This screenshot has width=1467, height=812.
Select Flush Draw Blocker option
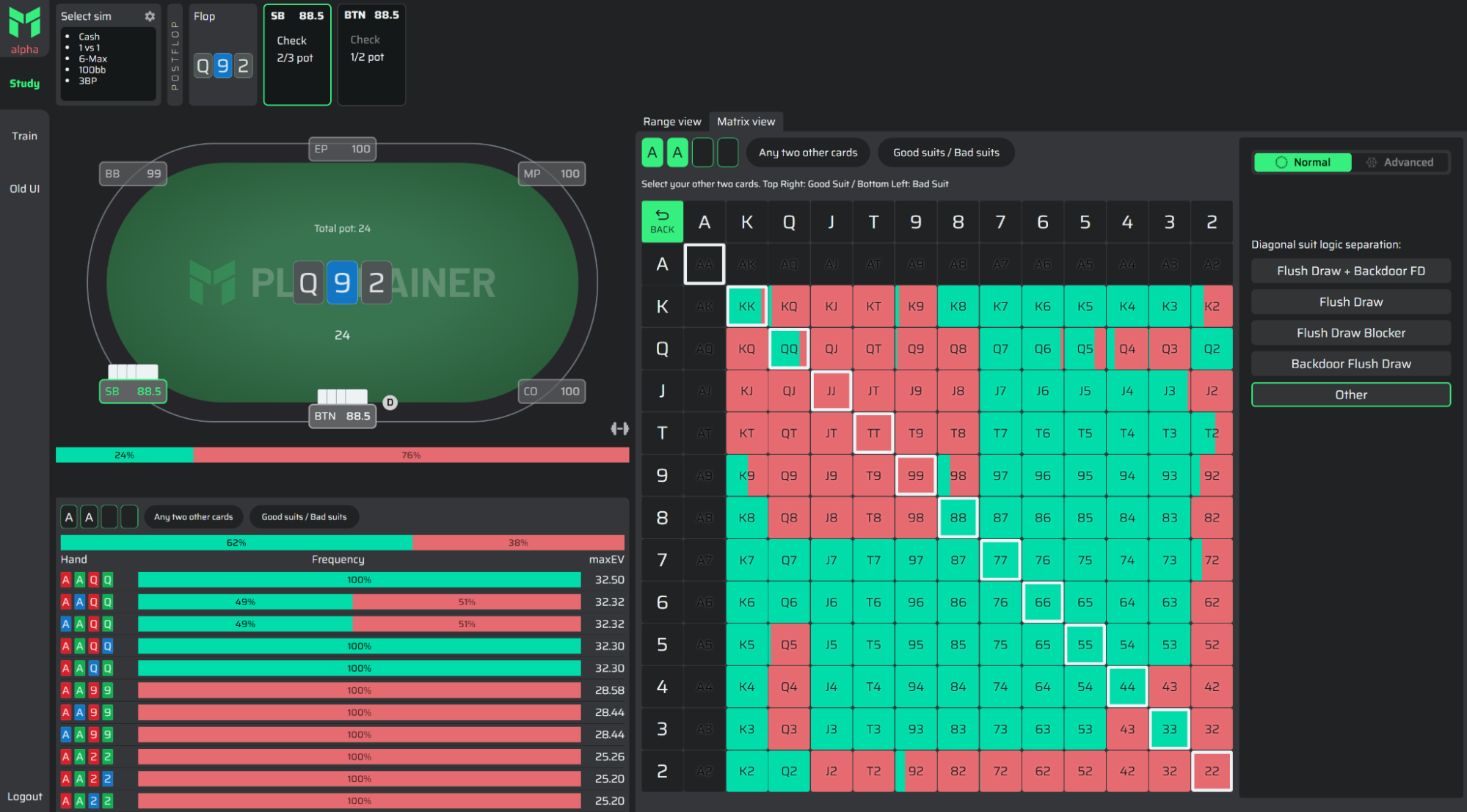click(1350, 332)
